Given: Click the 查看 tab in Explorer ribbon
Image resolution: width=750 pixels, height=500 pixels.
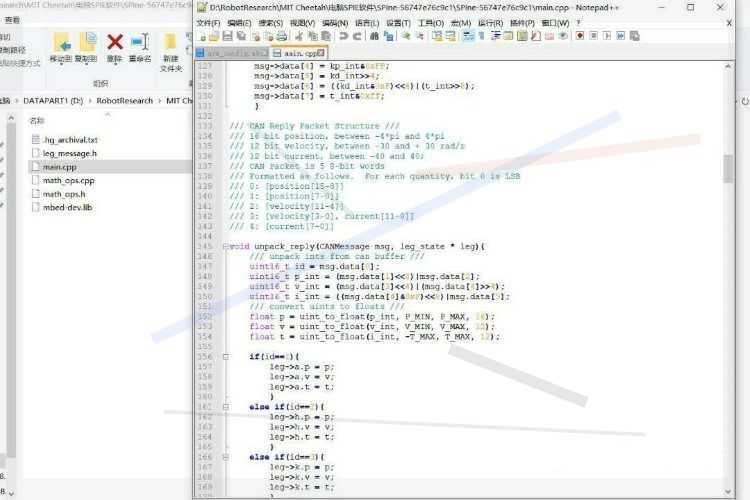Looking at the screenshot, I should tap(12, 20).
